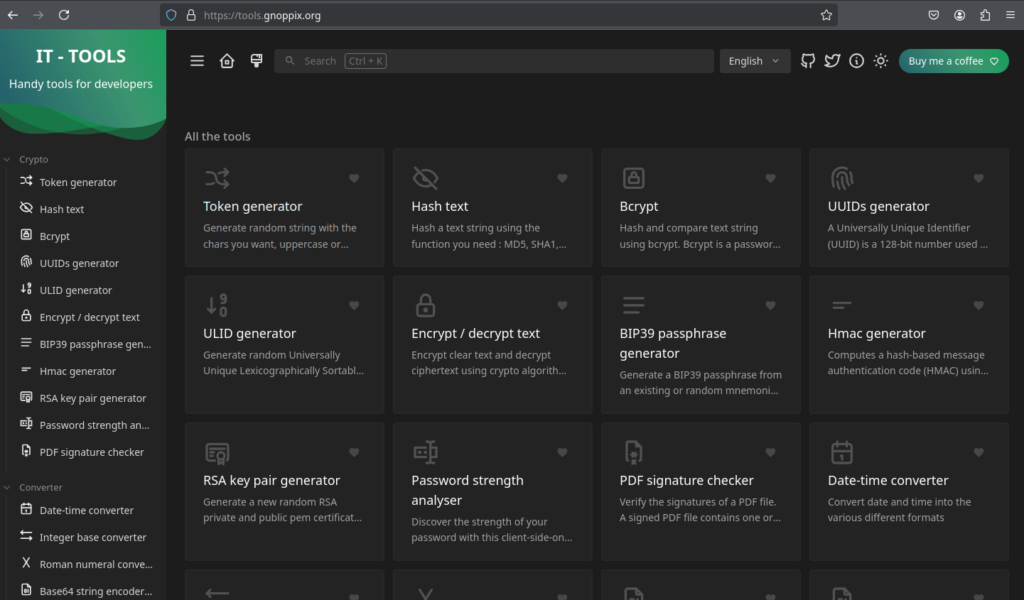Screen dimensions: 1024x600
Task: Favorite the Hash text tool with its heart
Action: [562, 178]
